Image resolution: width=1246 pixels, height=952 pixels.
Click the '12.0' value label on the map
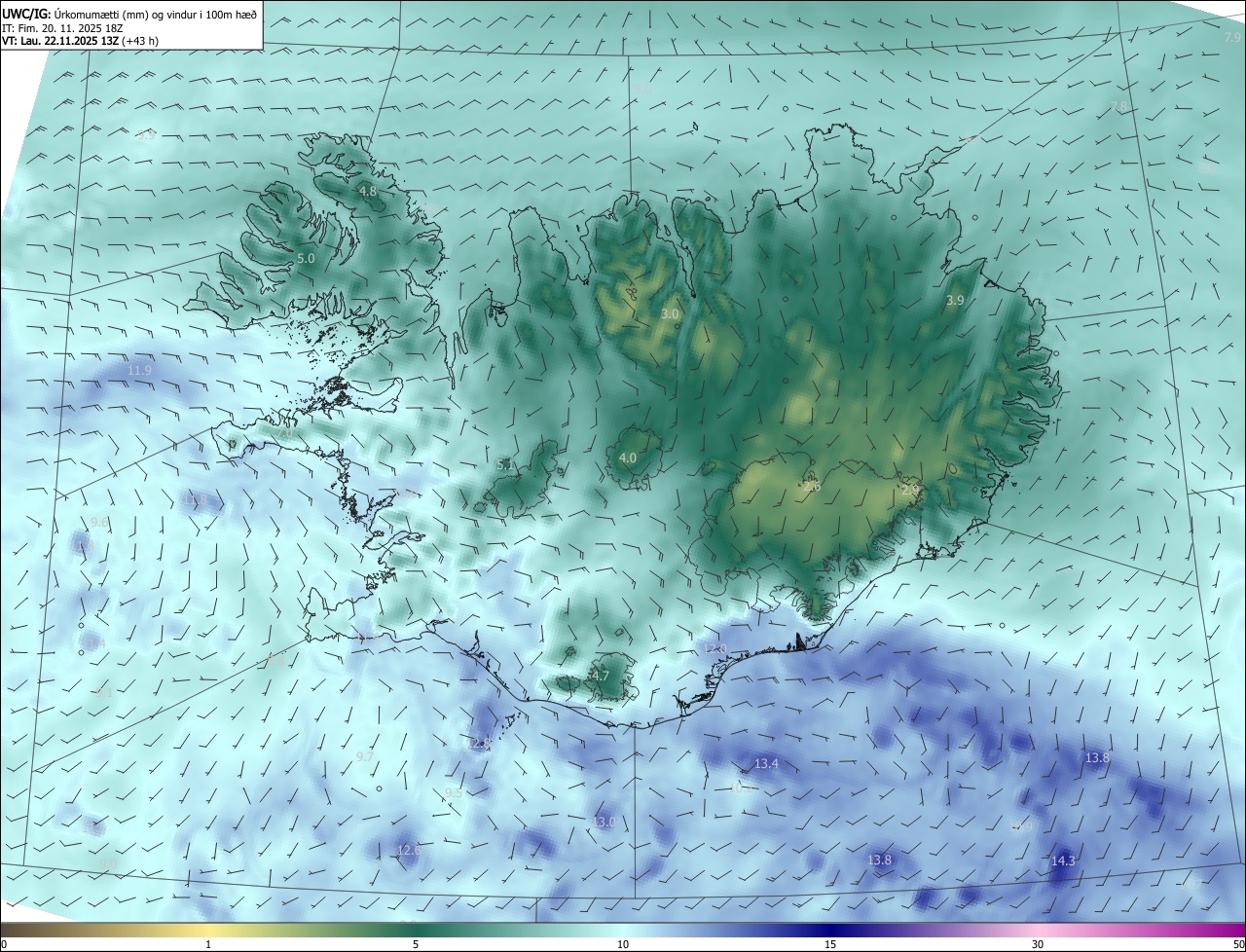pyautogui.click(x=715, y=649)
